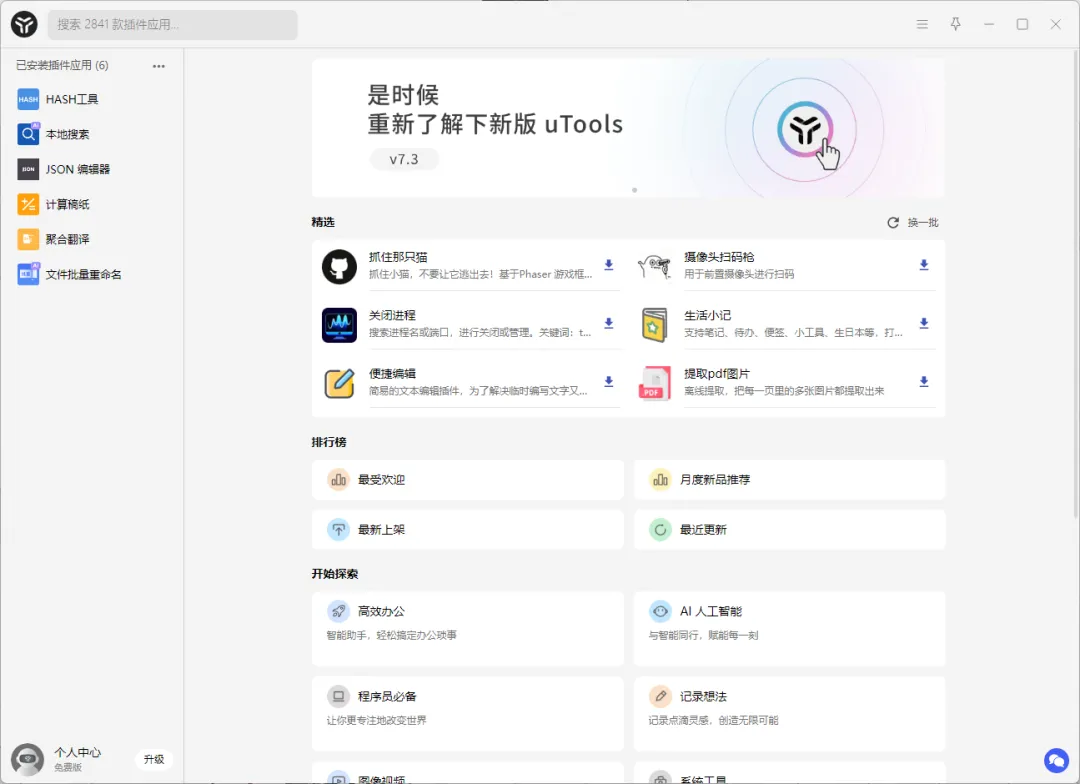
Task: Focus the plugin search box
Action: pos(172,25)
